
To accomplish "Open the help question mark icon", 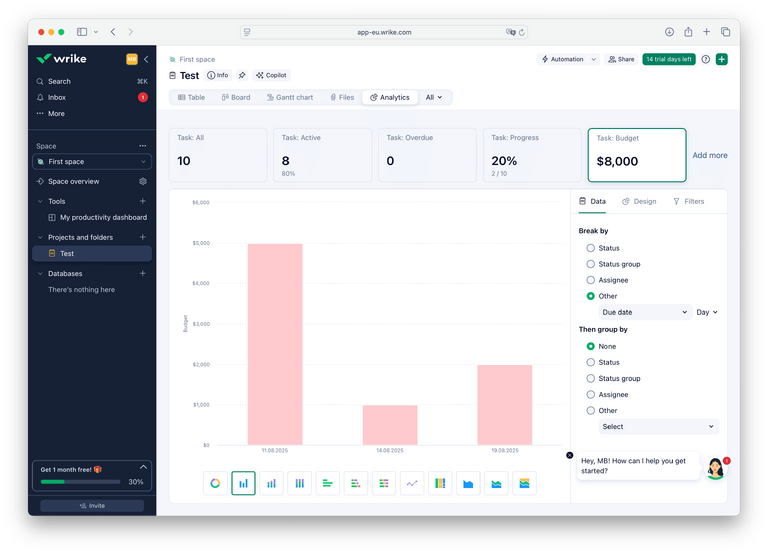I will [x=706, y=59].
